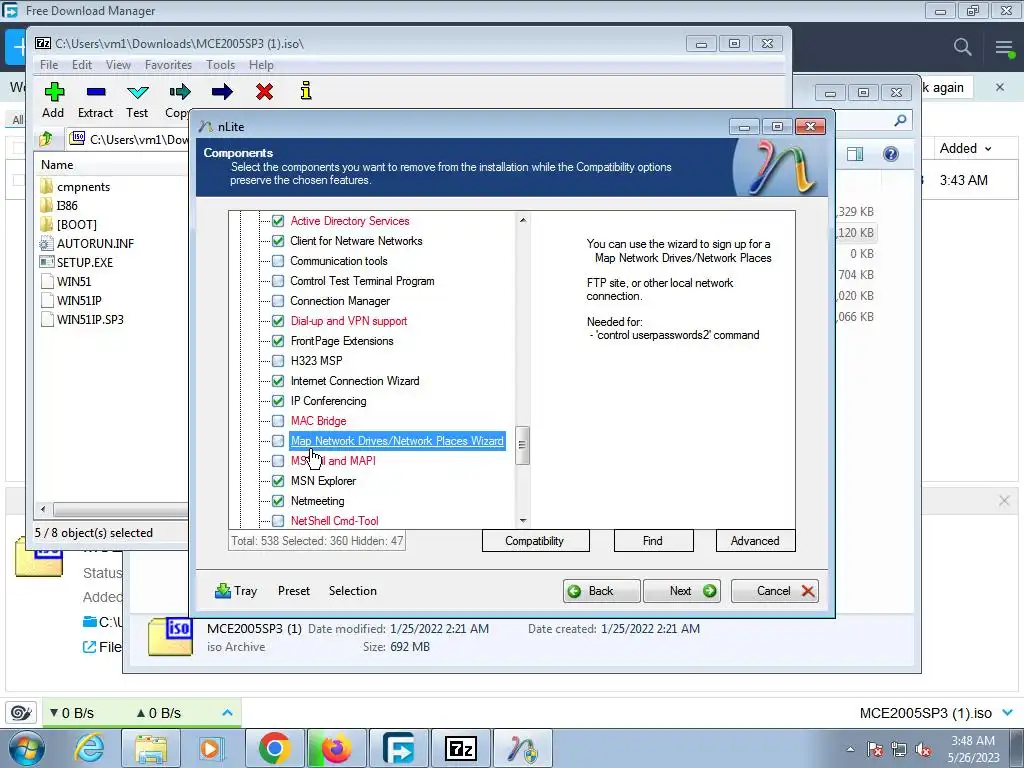Open Windows Media Player taskbar icon

(212, 748)
